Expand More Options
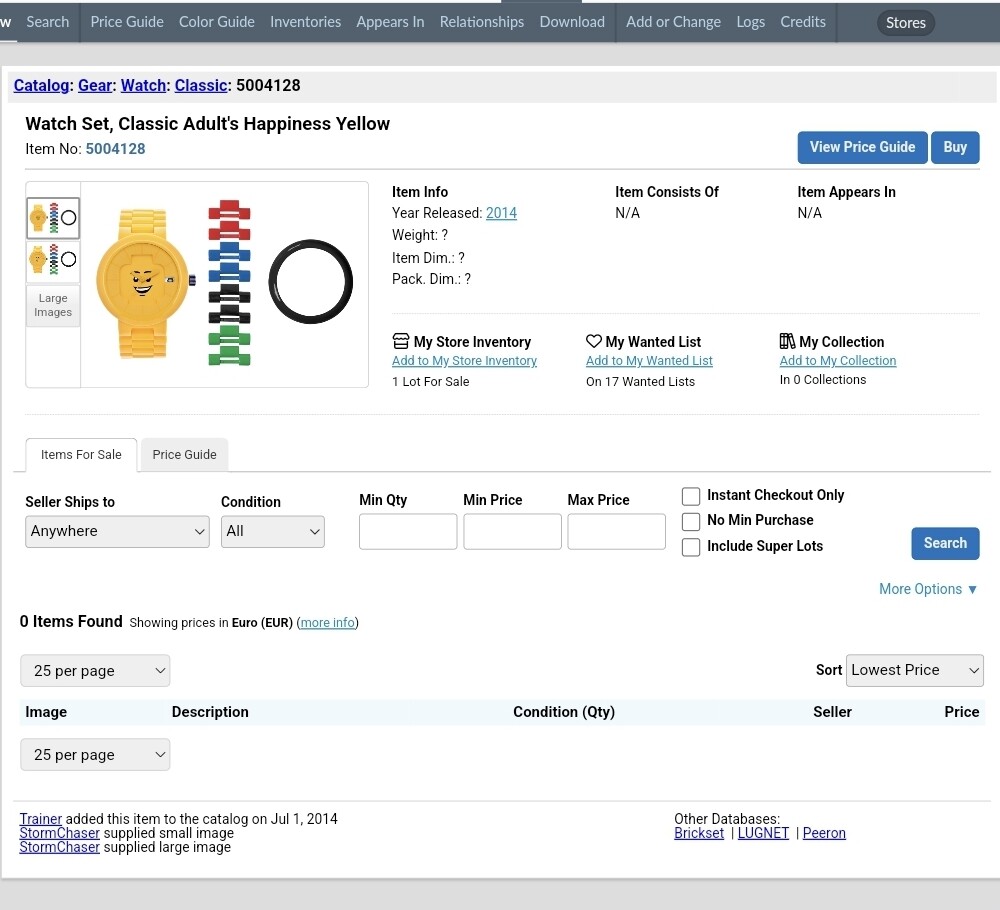Screen dimensions: 1000x910 928,589
